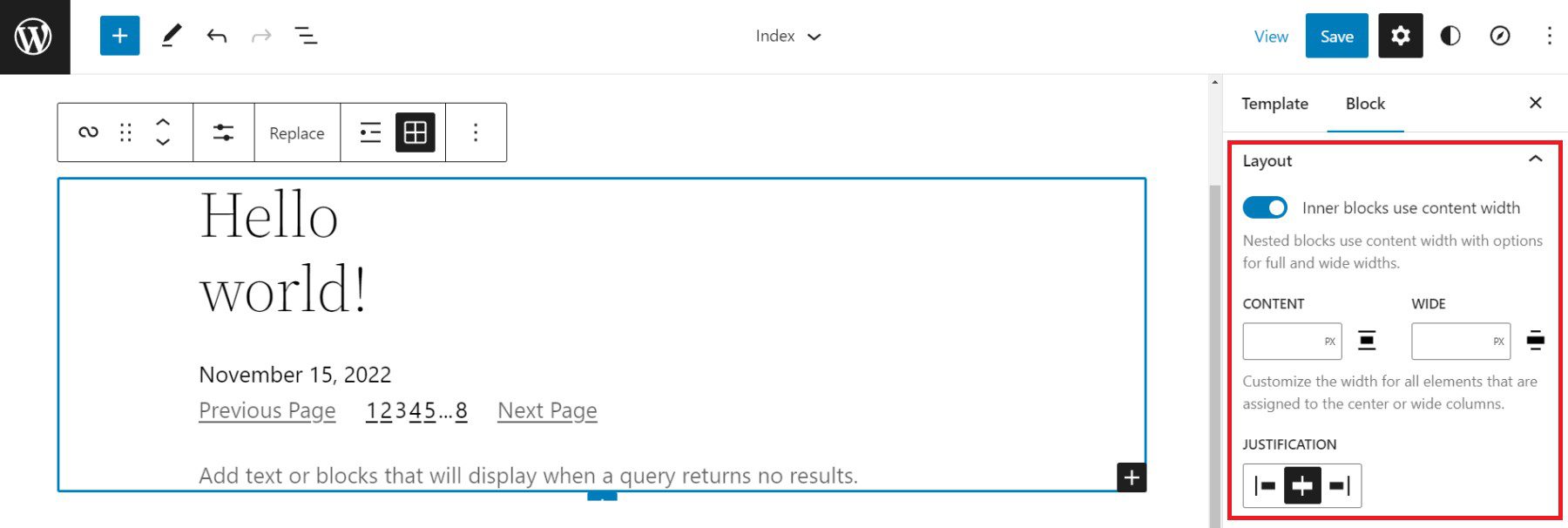
Task: Open the block inserter
Action: pos(119,36)
